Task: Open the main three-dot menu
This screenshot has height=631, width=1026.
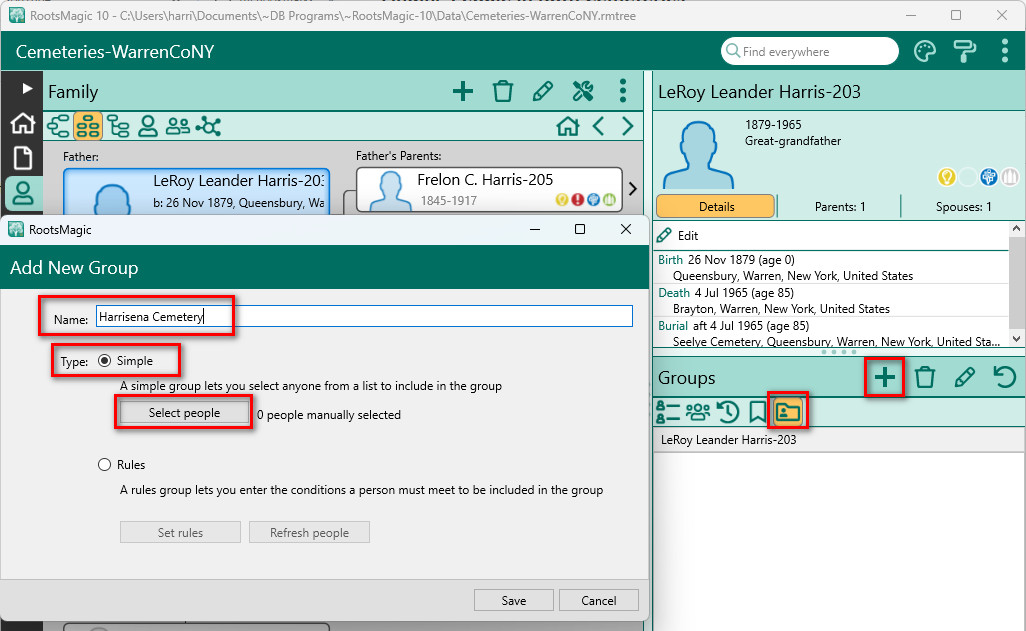Action: (x=1004, y=51)
